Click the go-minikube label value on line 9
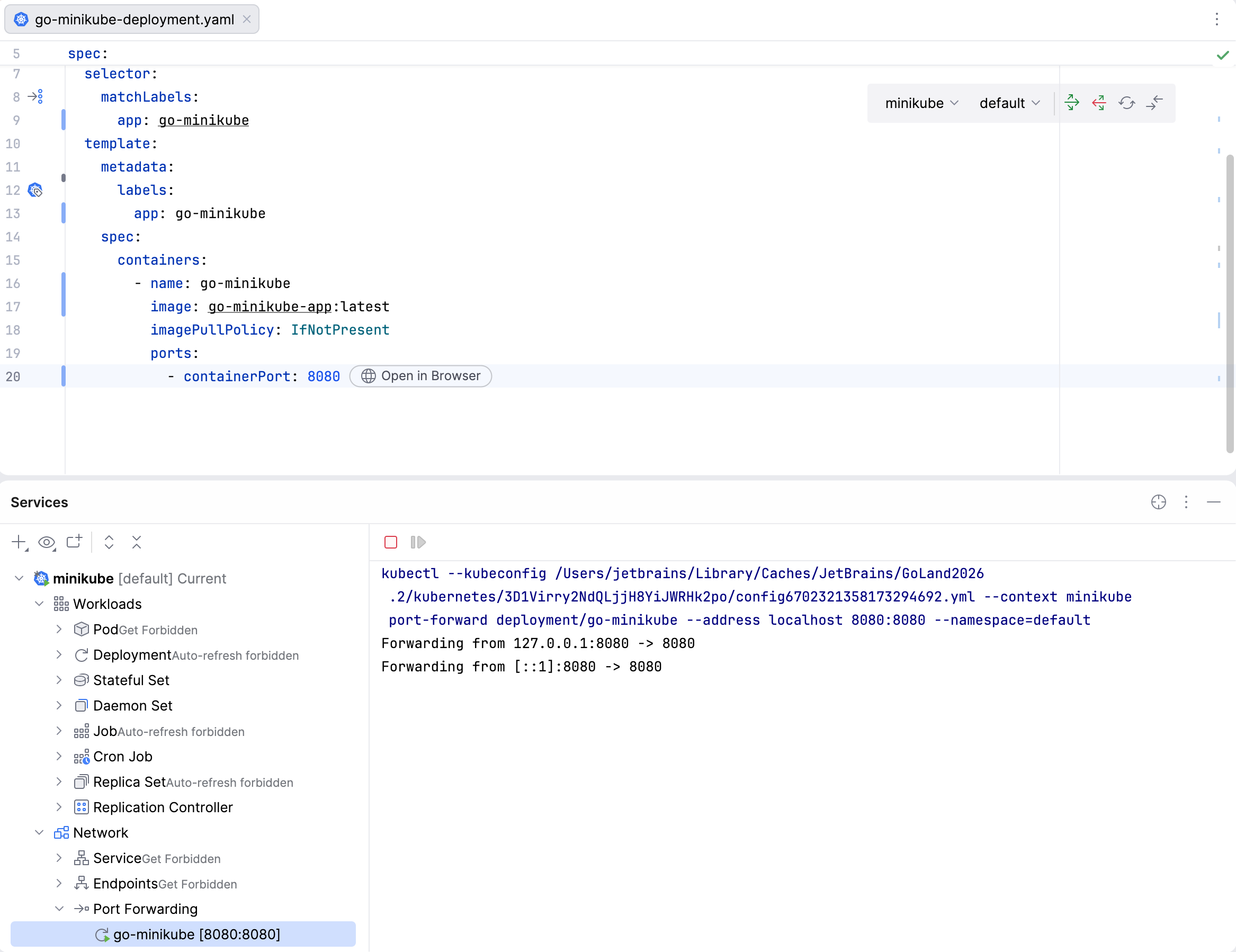Screen dimensions: 1236x952 (x=204, y=121)
